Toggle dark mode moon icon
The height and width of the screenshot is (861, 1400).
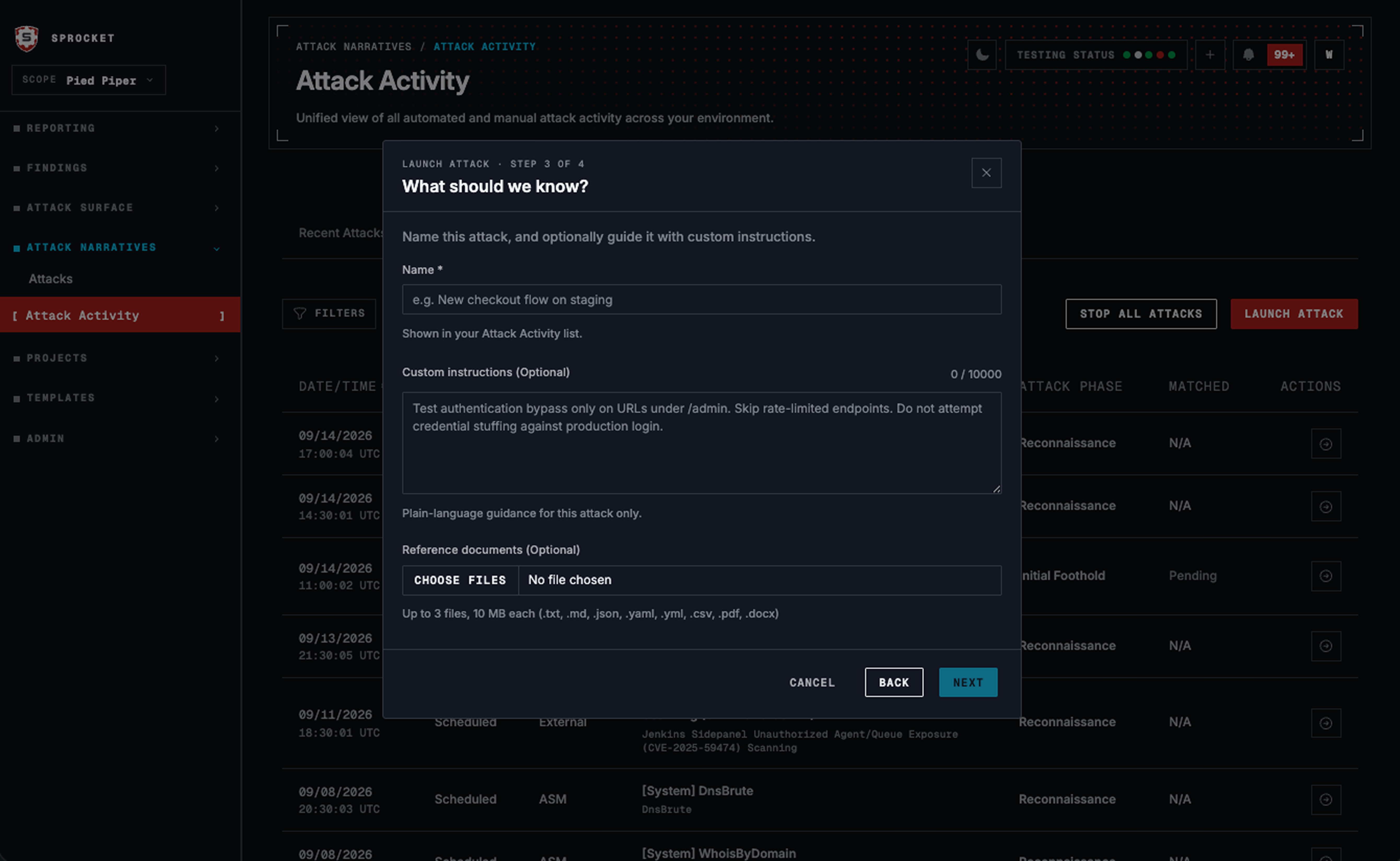pyautogui.click(x=982, y=55)
